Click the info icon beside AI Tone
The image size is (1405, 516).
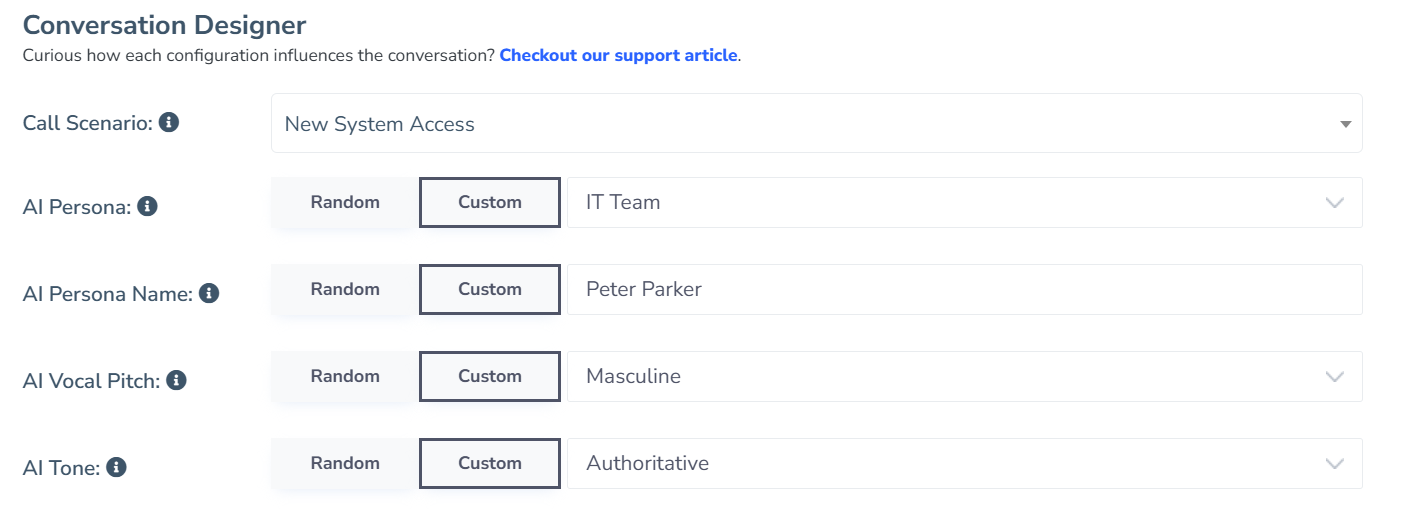coord(116,467)
